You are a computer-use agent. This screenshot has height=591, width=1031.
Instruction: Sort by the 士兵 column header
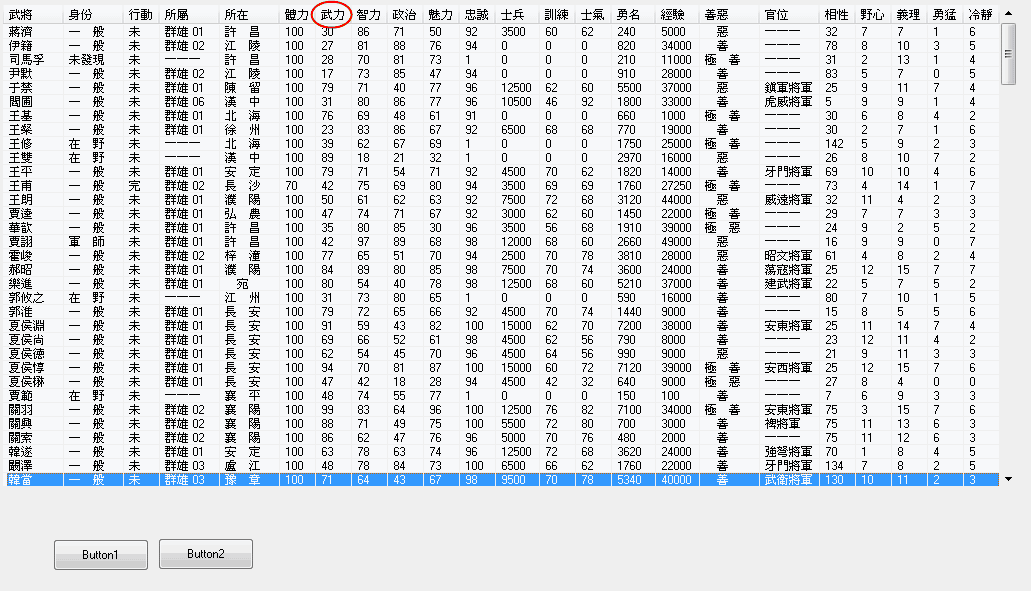coord(512,15)
